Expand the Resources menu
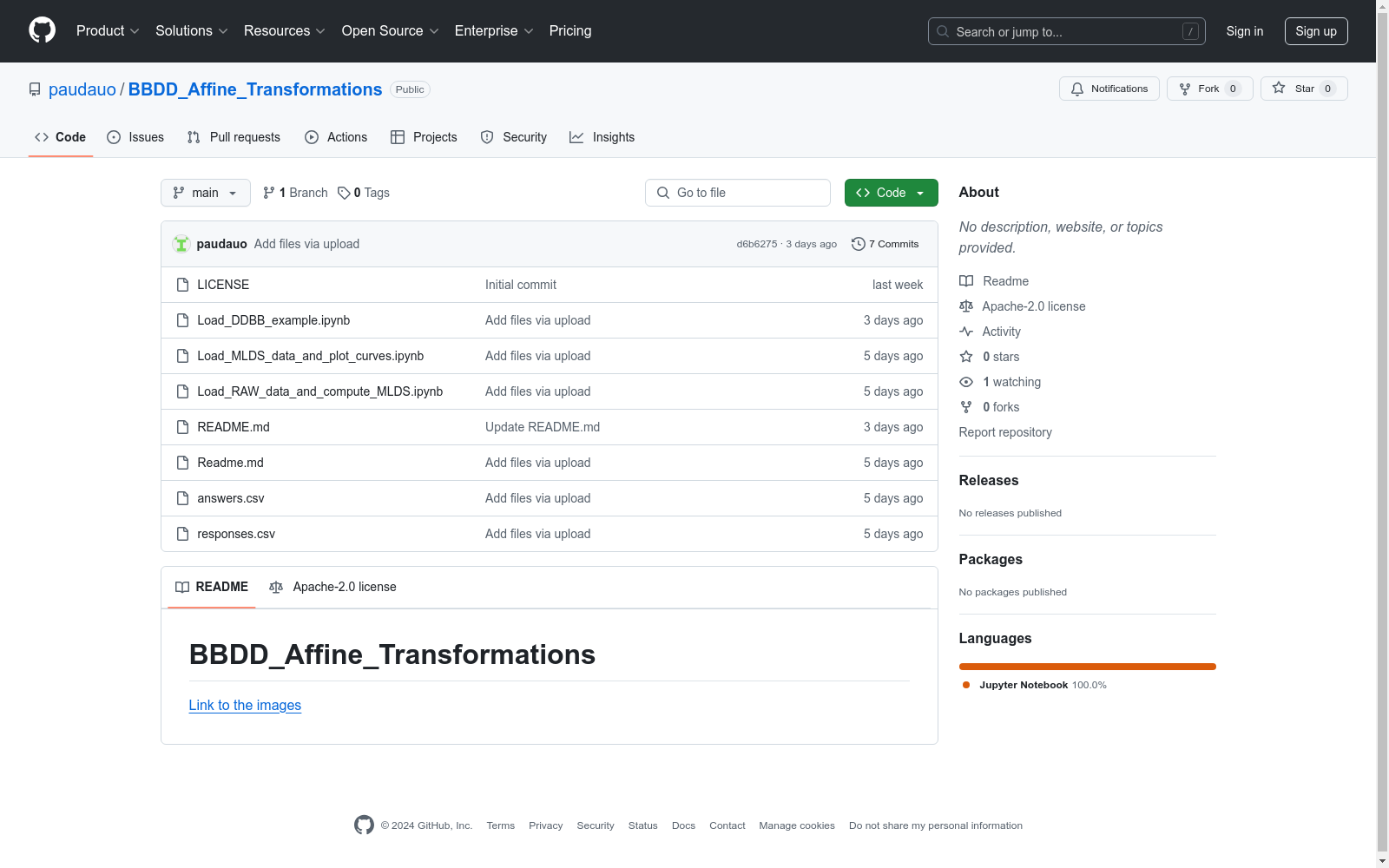 pyautogui.click(x=285, y=31)
